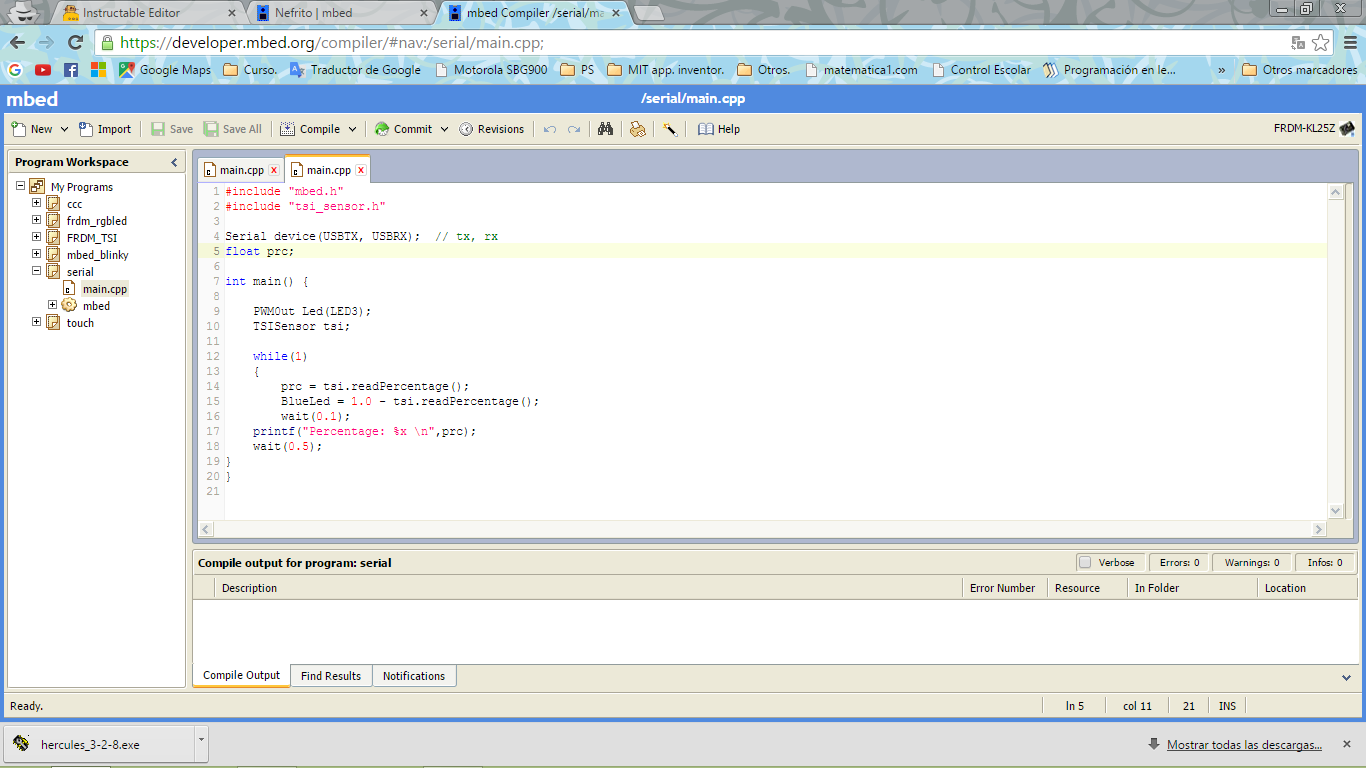Click the Commit button
This screenshot has height=768, width=1366.
404,129
